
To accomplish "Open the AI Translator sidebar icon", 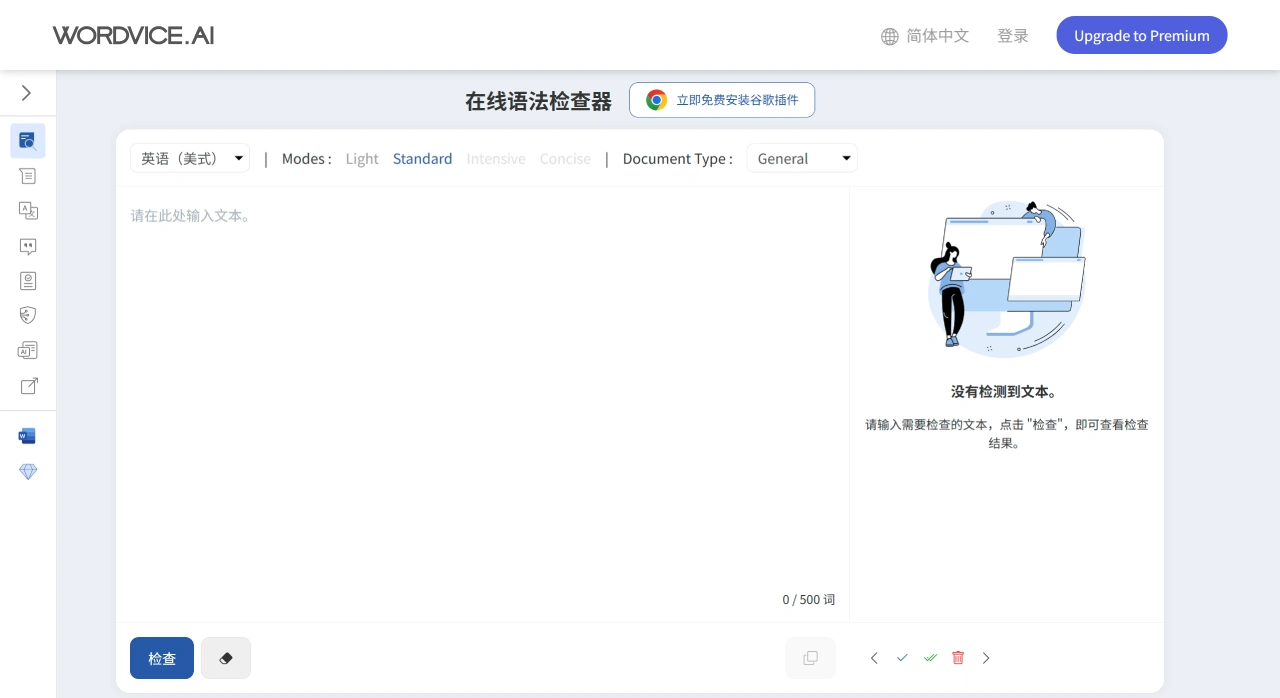I will [28, 210].
